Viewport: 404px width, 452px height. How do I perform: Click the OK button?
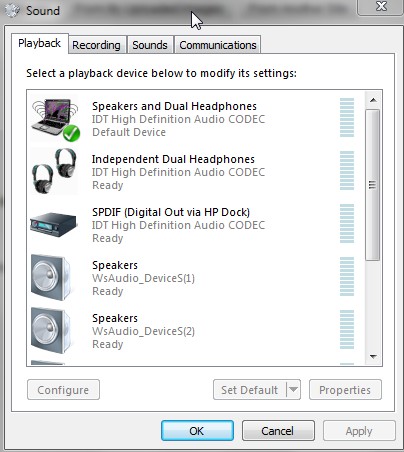tap(197, 431)
